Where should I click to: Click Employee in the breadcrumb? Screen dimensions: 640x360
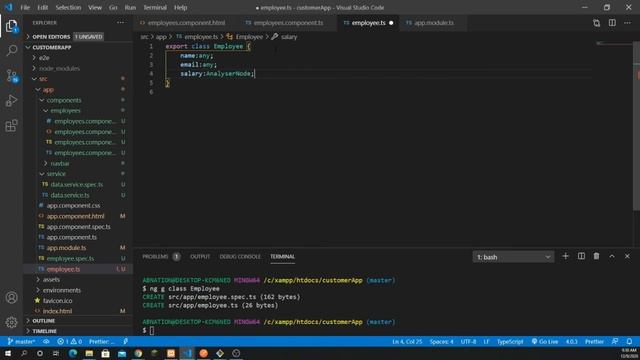249,37
